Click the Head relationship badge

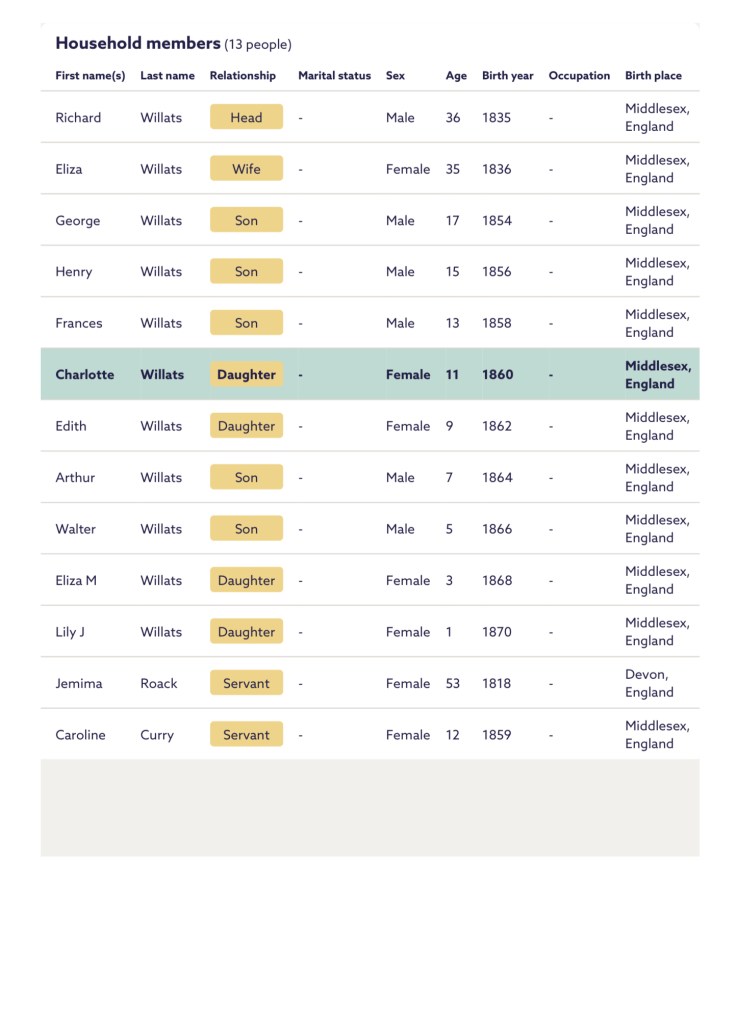pos(246,118)
